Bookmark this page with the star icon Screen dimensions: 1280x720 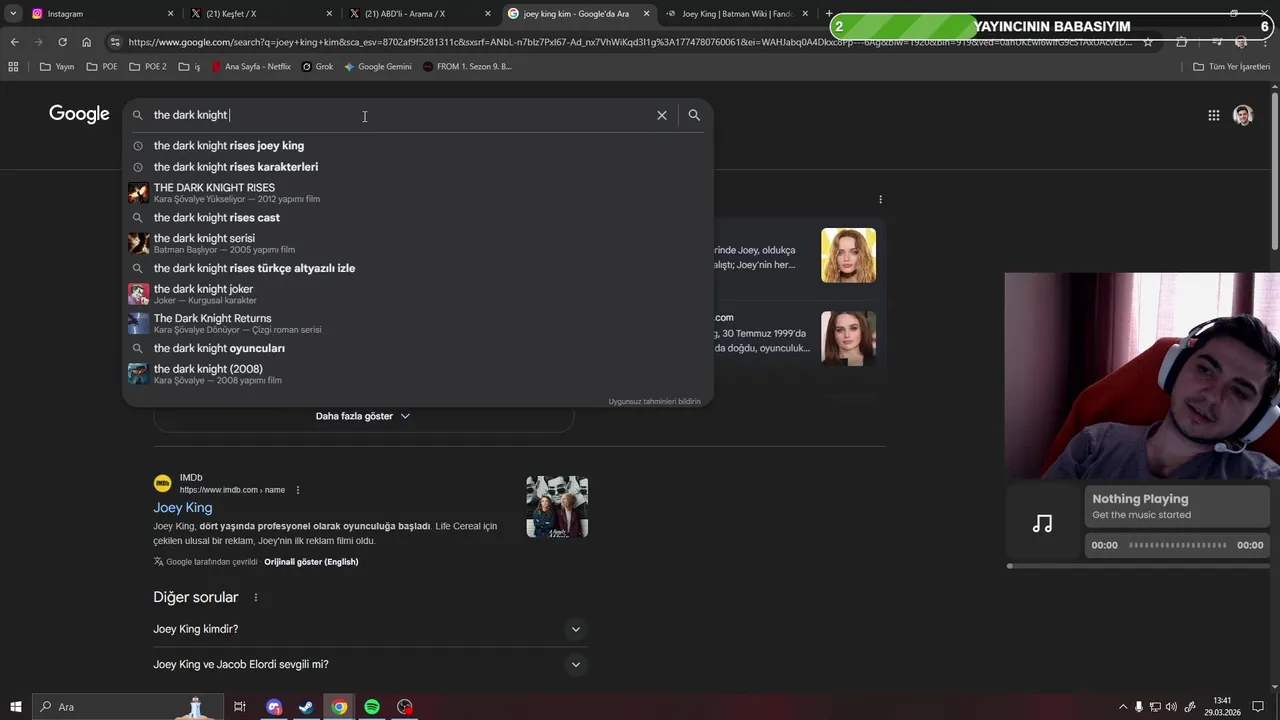(x=1148, y=42)
